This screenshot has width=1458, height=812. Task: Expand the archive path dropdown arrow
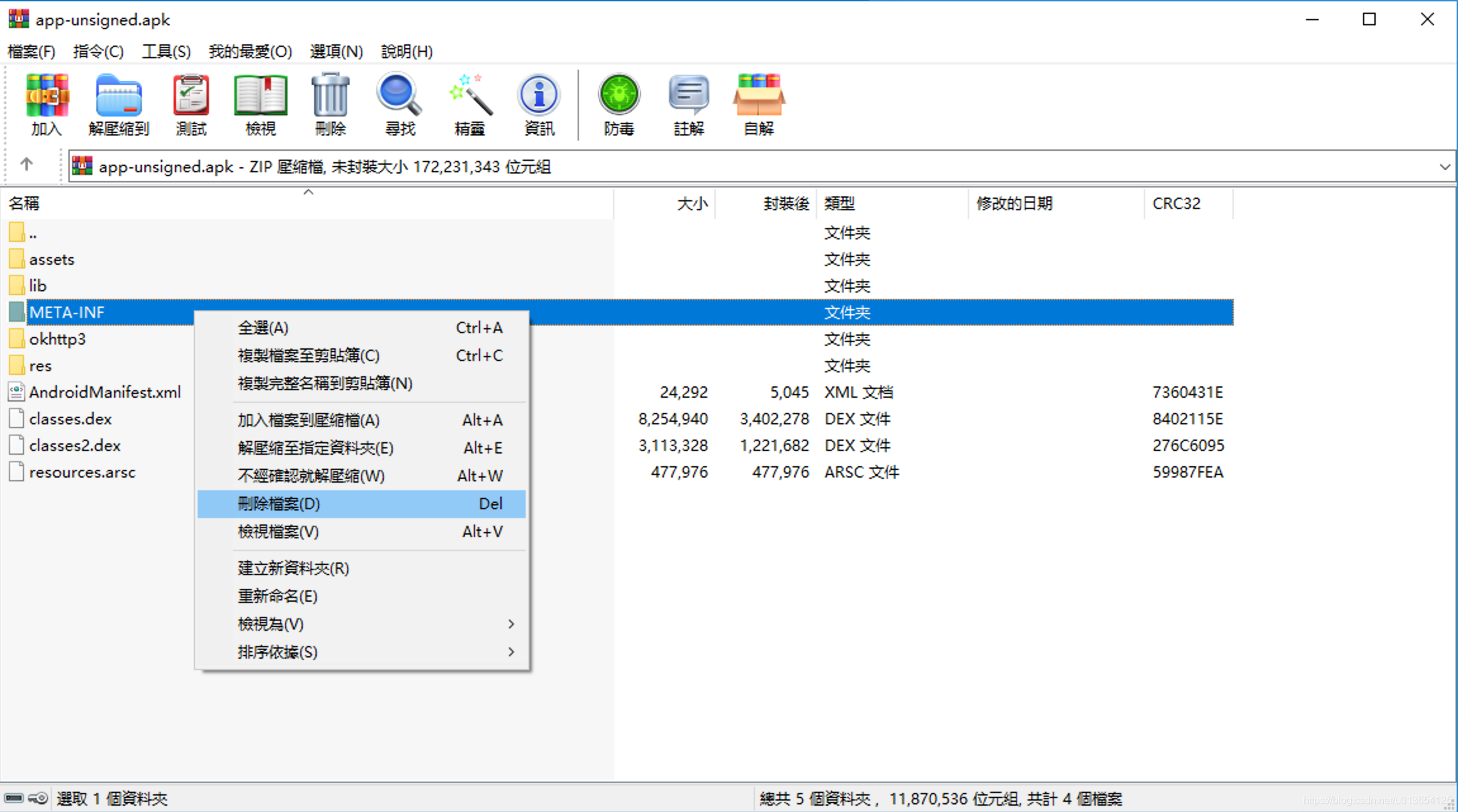coord(1444,167)
